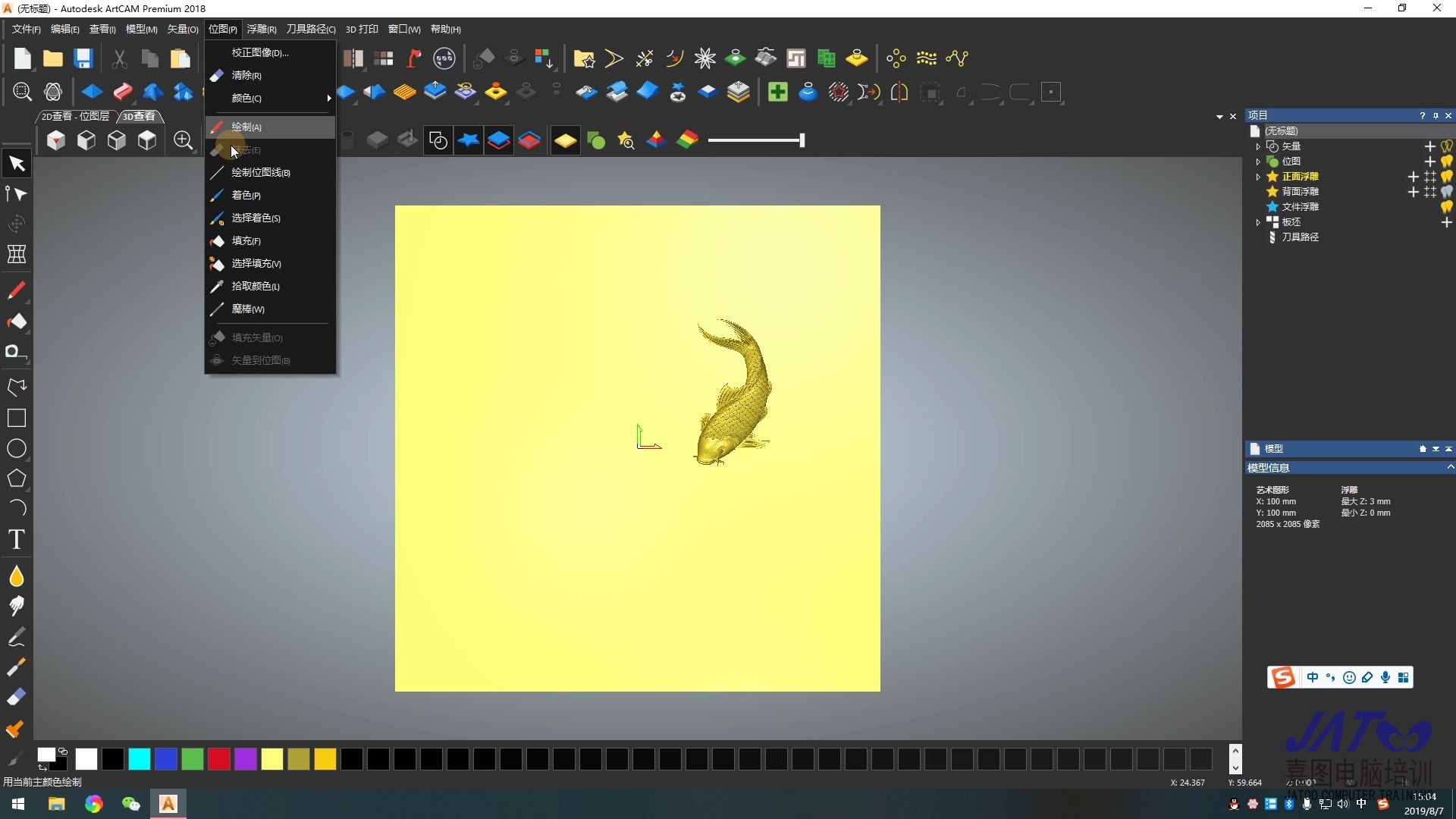Viewport: 1456px width, 819px height.
Task: Open the 浮雕(R) menu
Action: [262, 29]
